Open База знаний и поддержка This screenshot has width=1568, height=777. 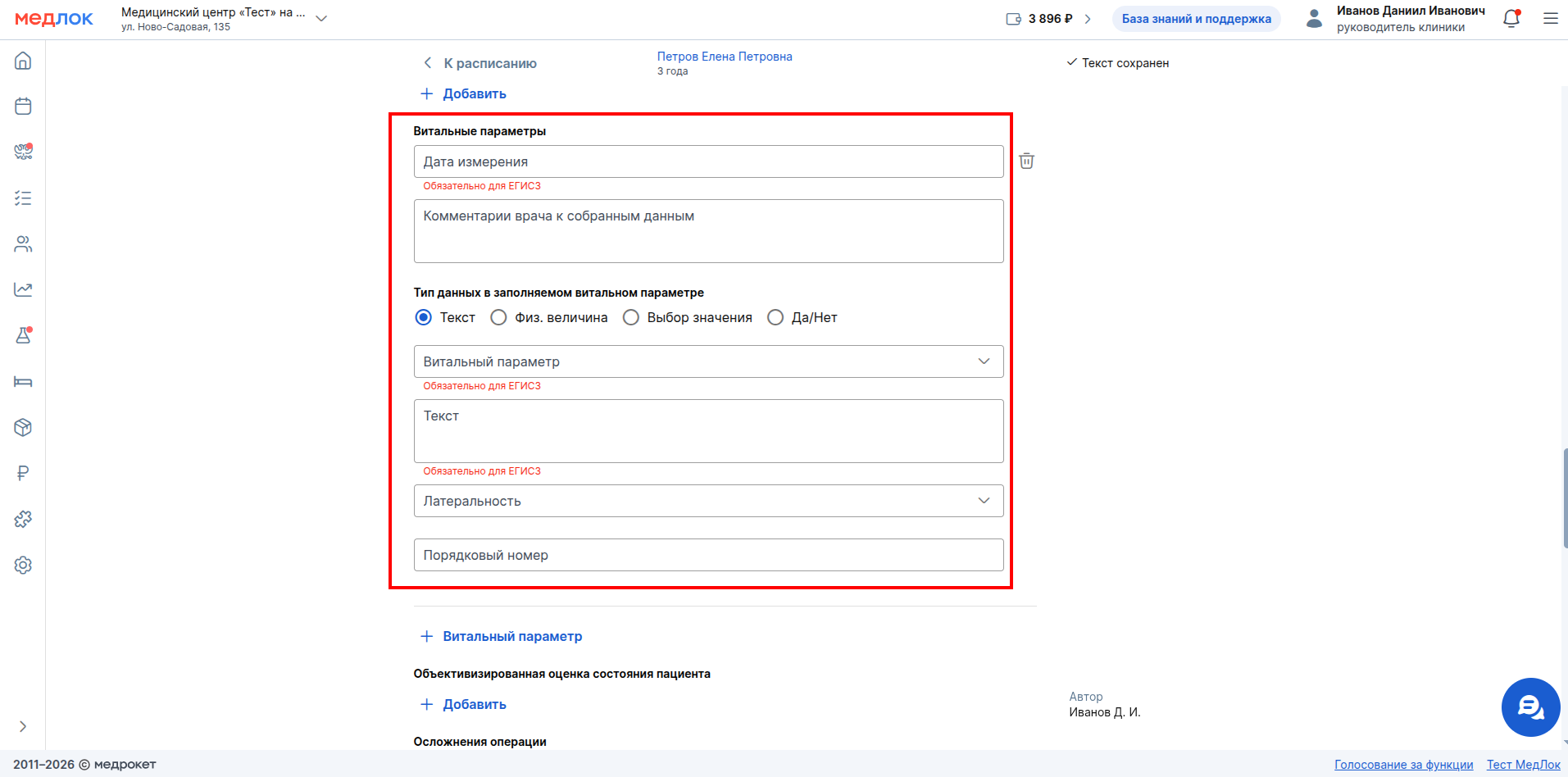click(x=1196, y=19)
